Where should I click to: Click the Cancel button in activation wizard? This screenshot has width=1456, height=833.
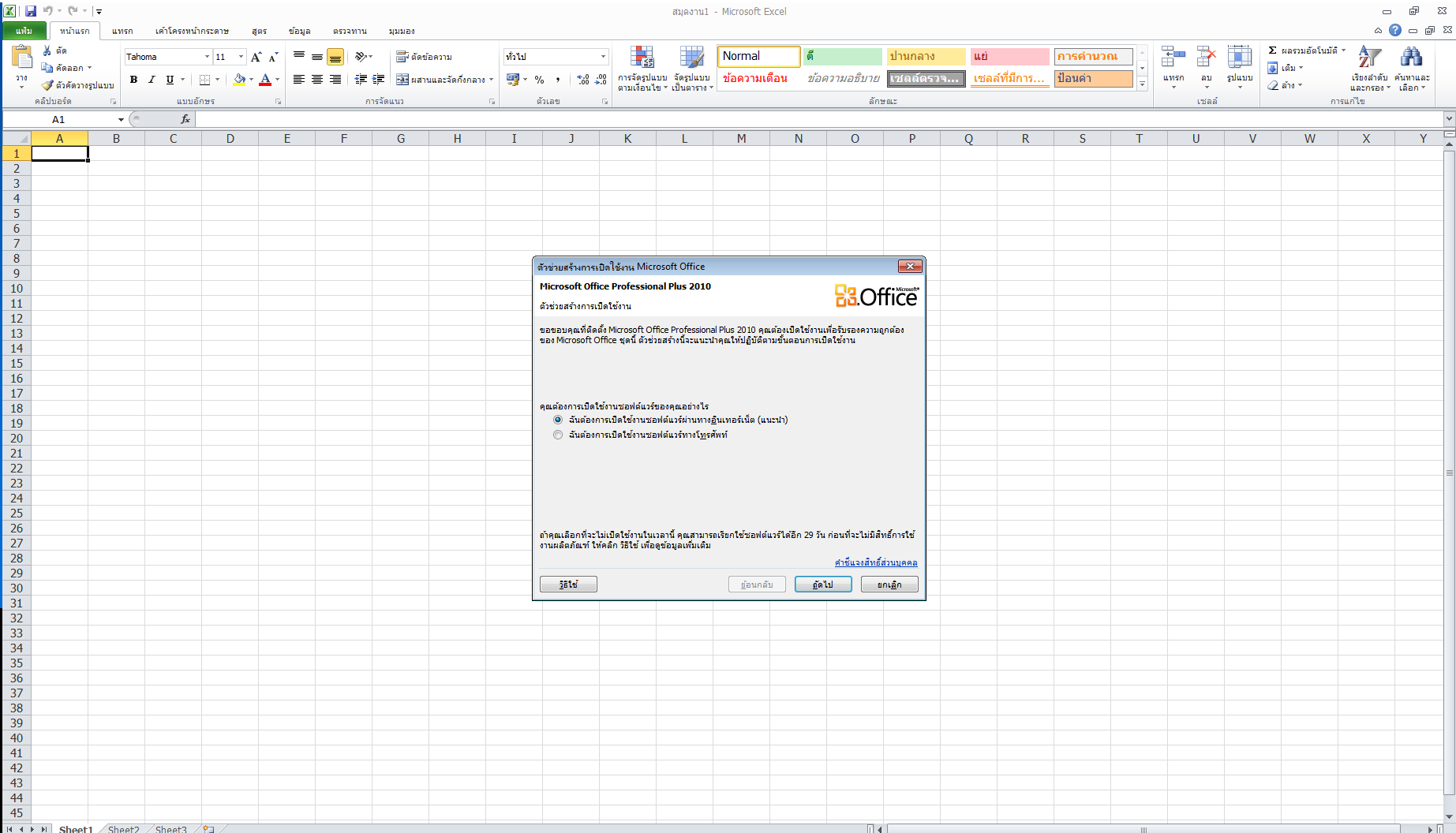(x=889, y=585)
